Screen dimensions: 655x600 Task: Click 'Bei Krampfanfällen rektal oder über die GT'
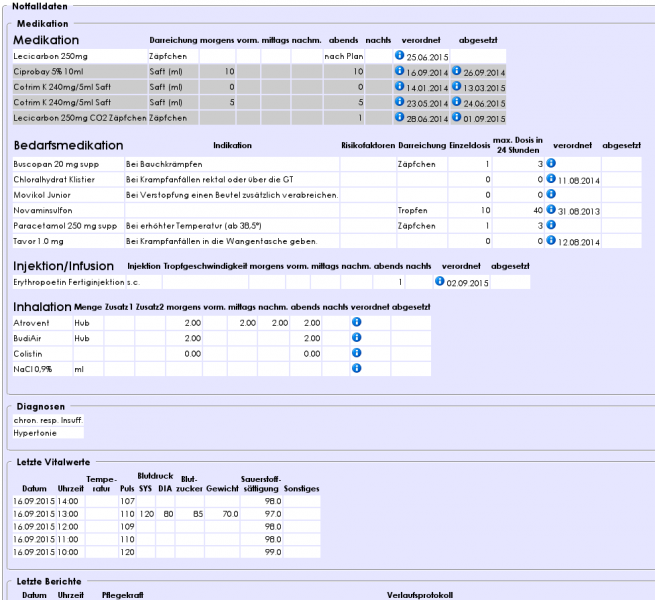click(210, 180)
